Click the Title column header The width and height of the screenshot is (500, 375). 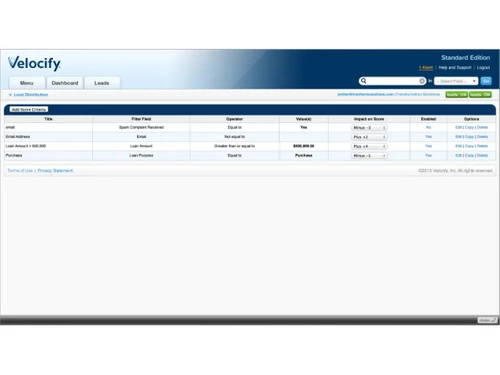(x=48, y=119)
